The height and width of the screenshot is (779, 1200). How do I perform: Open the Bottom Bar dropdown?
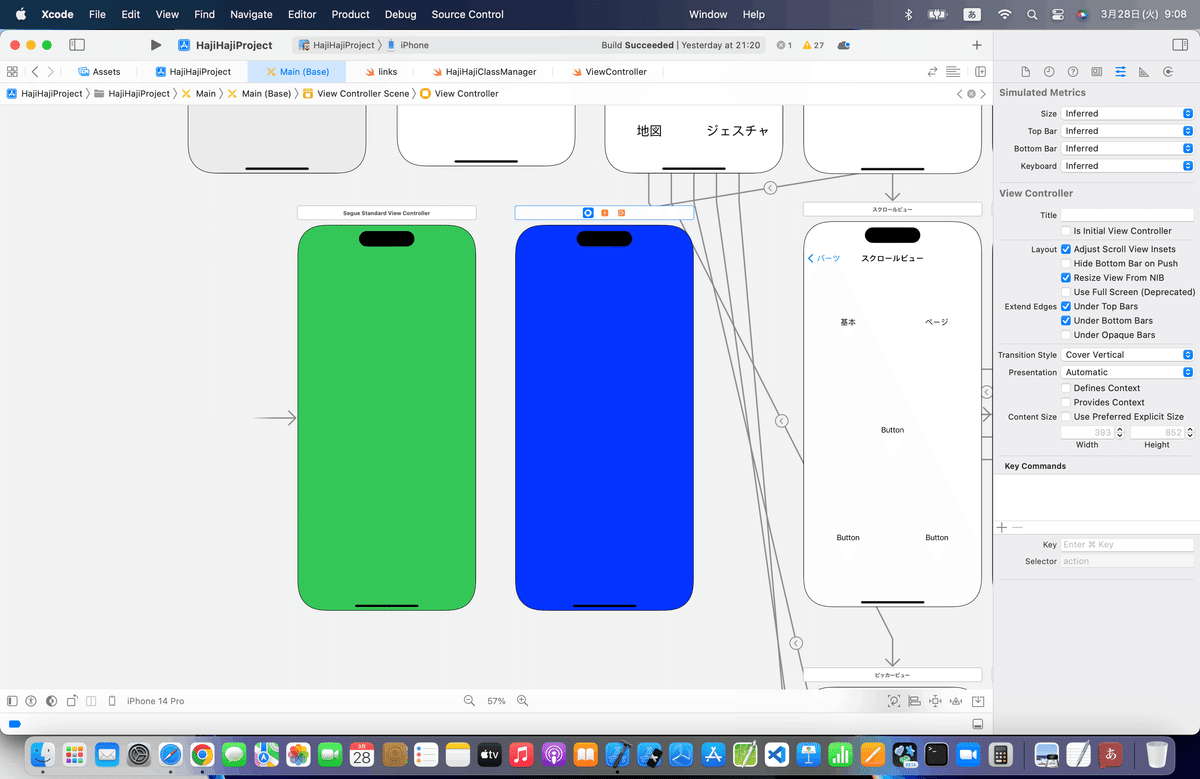point(1127,149)
